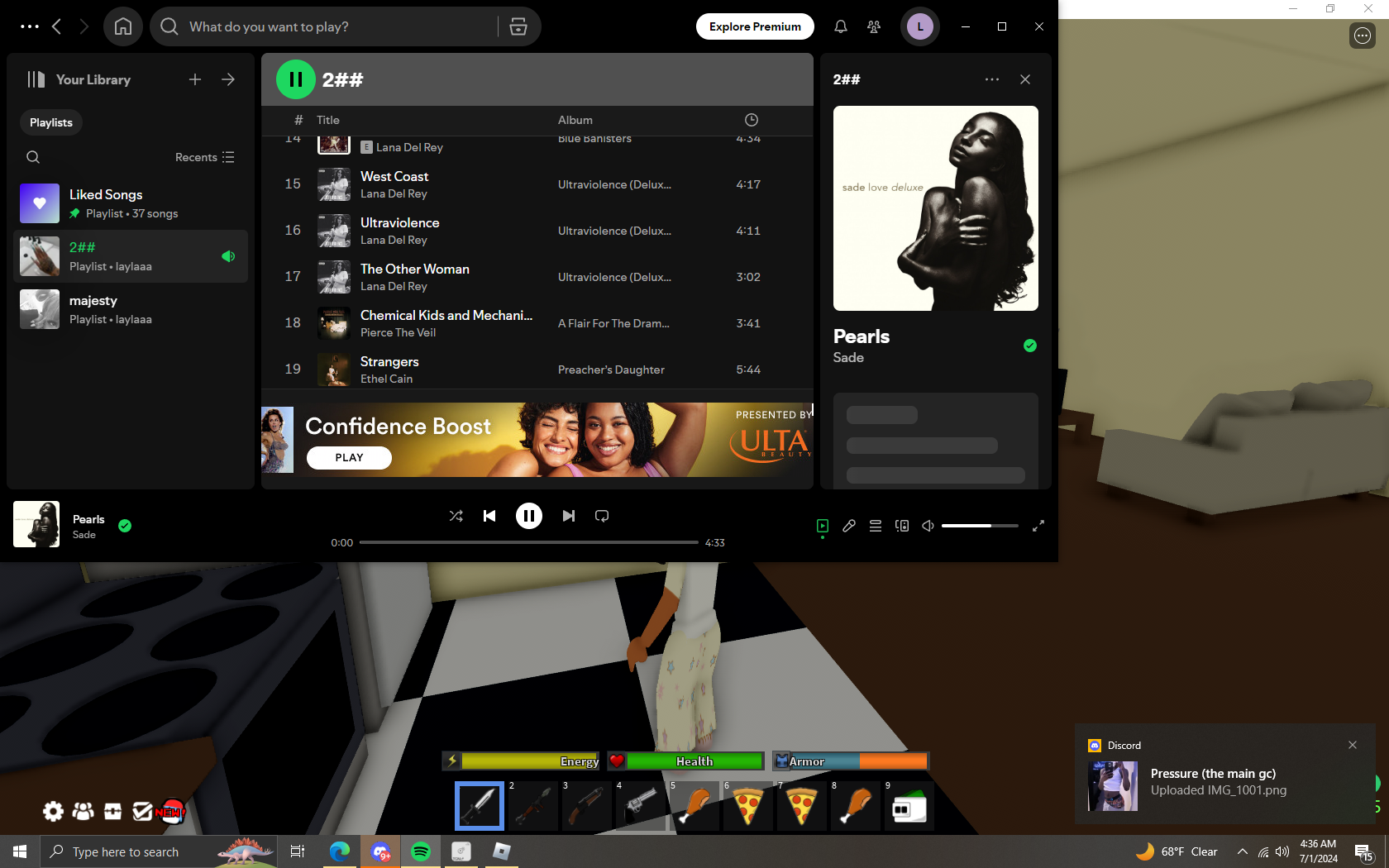Open game settings gear icon
Viewport: 1389px width, 868px height.
[53, 812]
